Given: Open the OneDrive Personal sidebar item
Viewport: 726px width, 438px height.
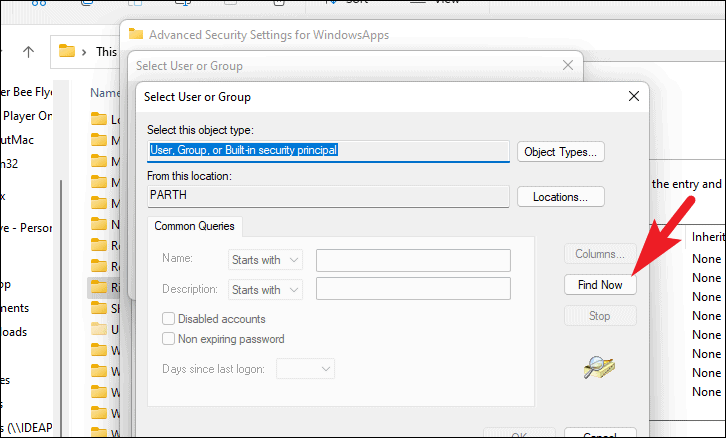Looking at the screenshot, I should pyautogui.click(x=26, y=228).
